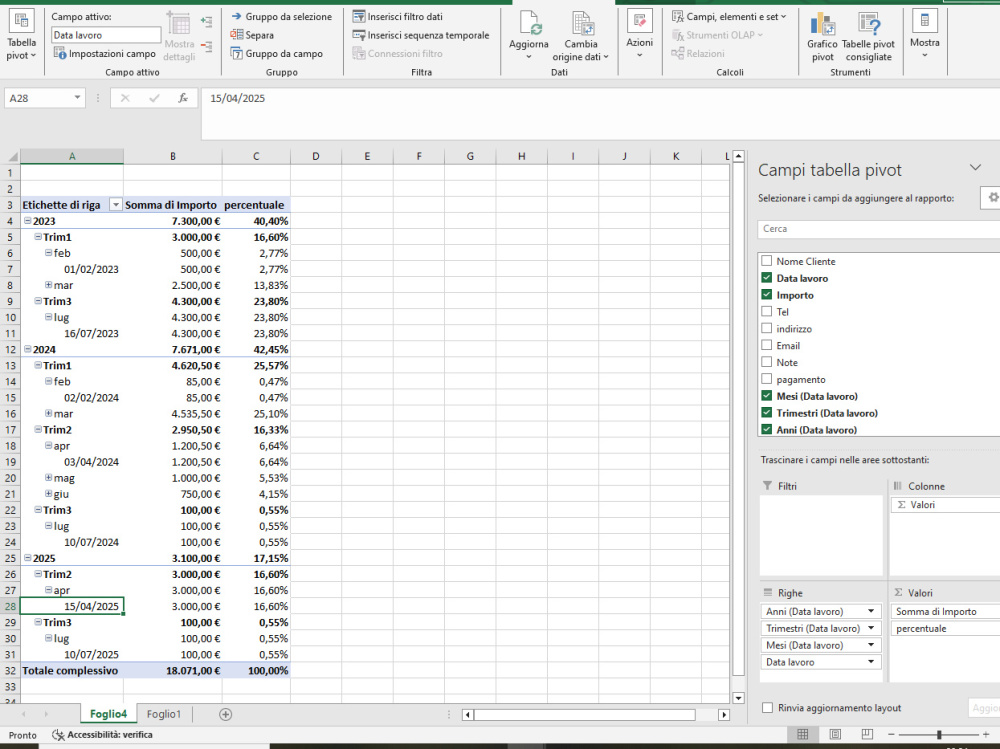Viewport: 1000px width, 749px height.
Task: Open the Tabella pivot menu
Action: pyautogui.click(x=21, y=35)
